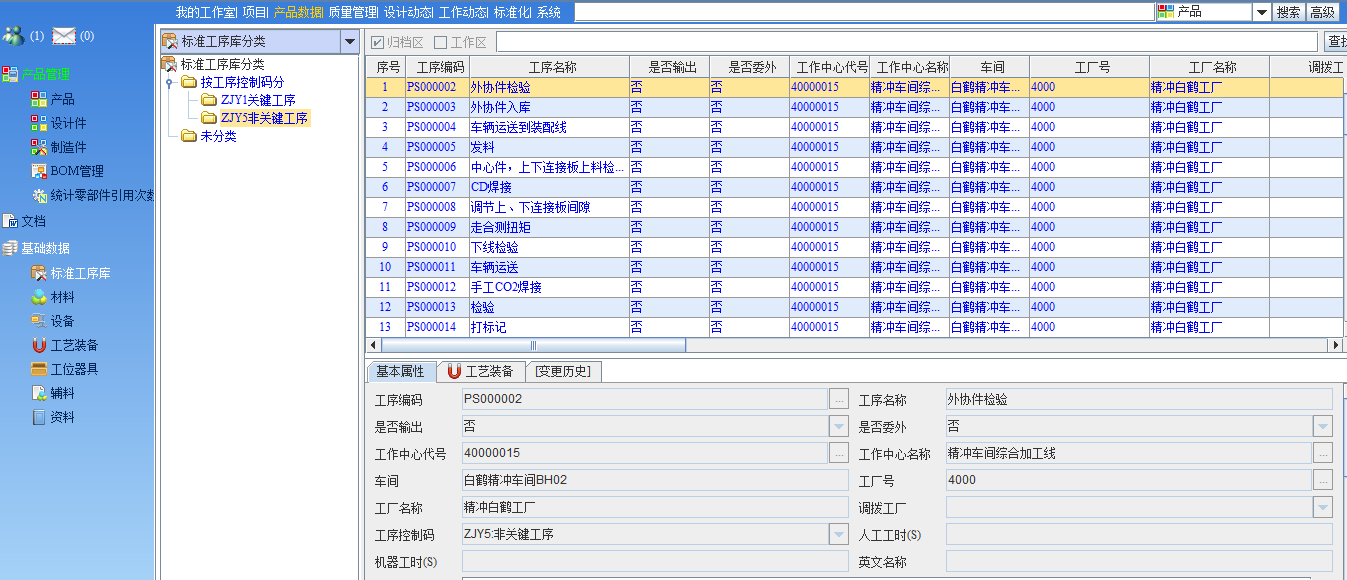Click the filter input beside 工作区

click(907, 42)
